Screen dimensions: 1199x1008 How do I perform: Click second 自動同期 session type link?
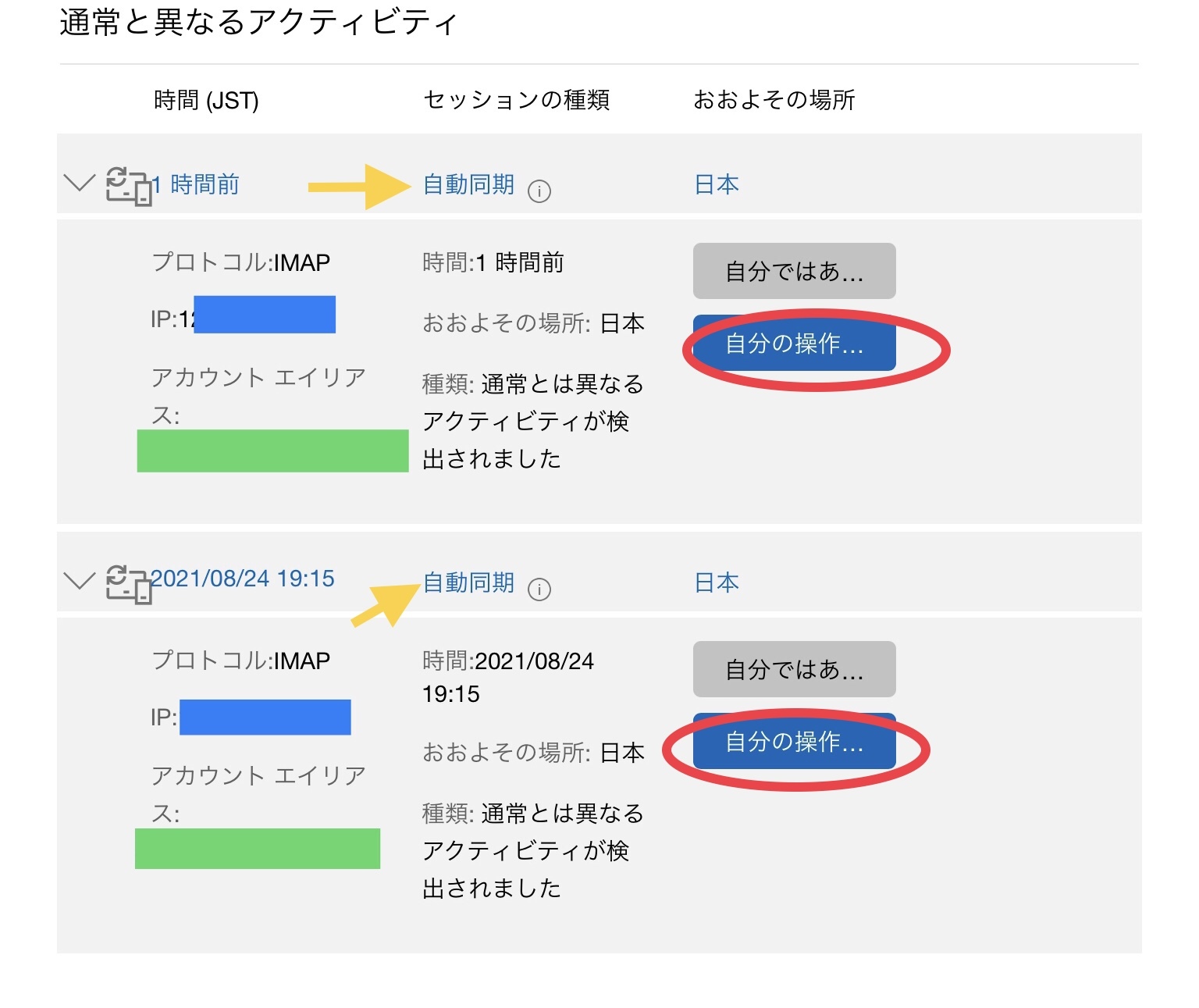click(468, 582)
